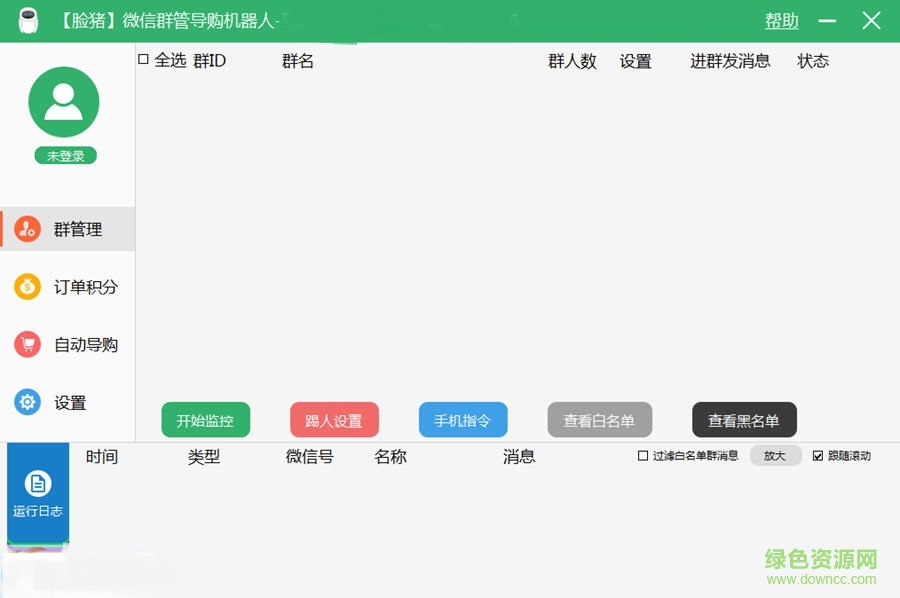Click the orange coin icon beside 订单积分
Screen dimensions: 900x598
click(25, 287)
